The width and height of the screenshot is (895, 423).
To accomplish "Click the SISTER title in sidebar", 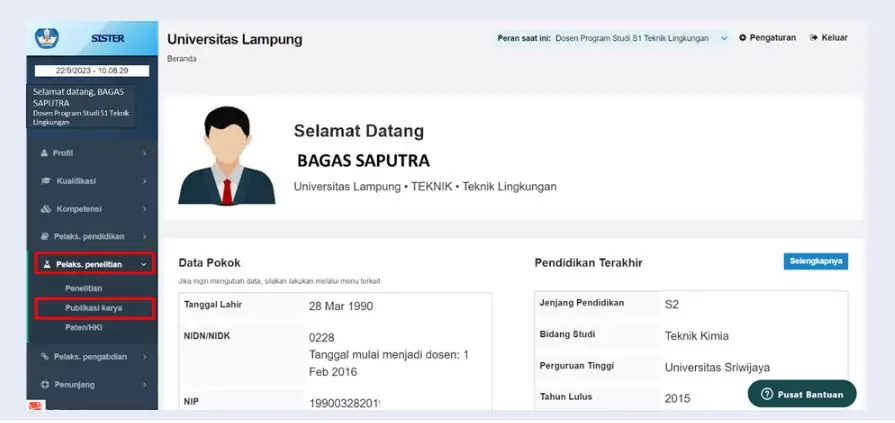I will click(x=107, y=38).
